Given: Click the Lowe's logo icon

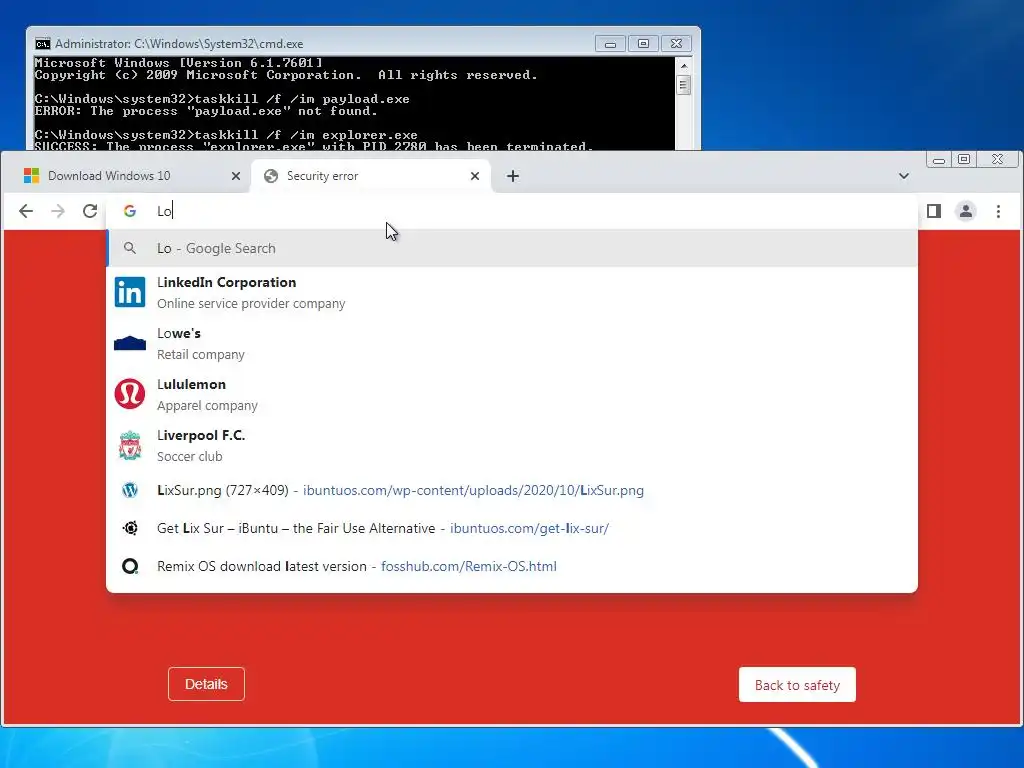Looking at the screenshot, I should click(130, 343).
